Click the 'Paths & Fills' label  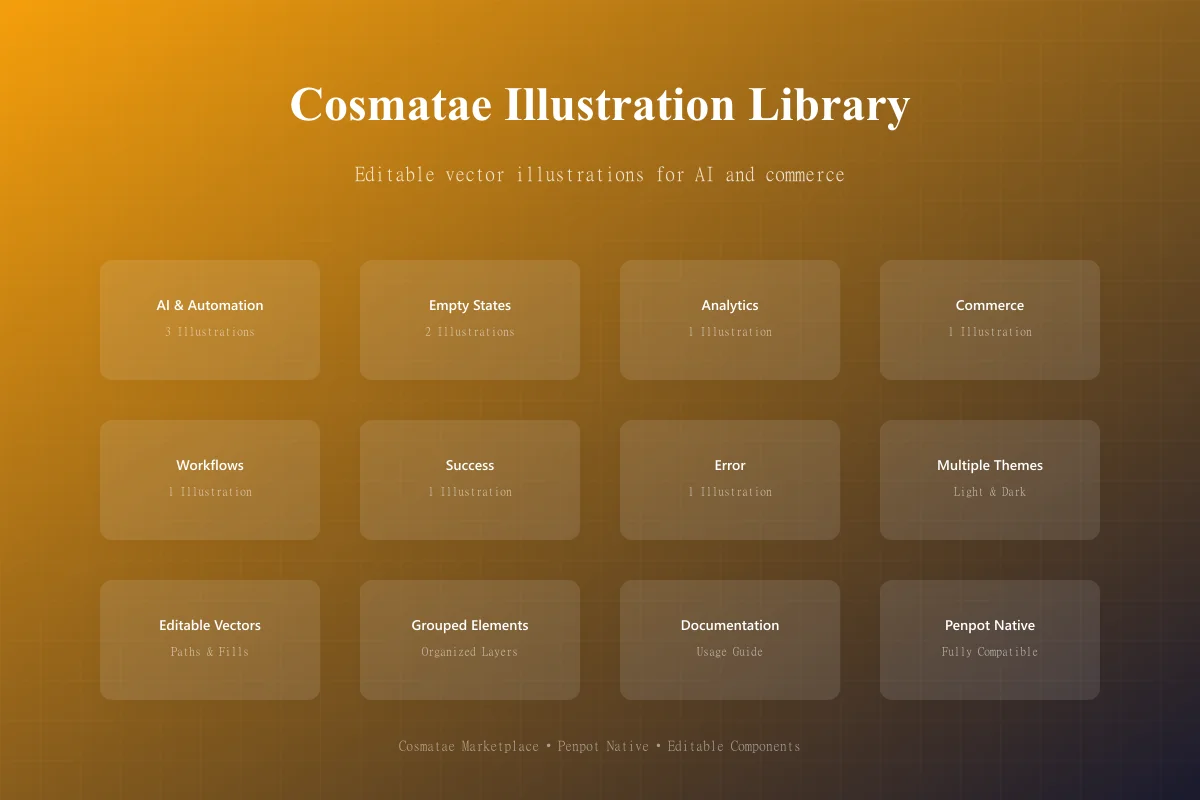click(210, 652)
